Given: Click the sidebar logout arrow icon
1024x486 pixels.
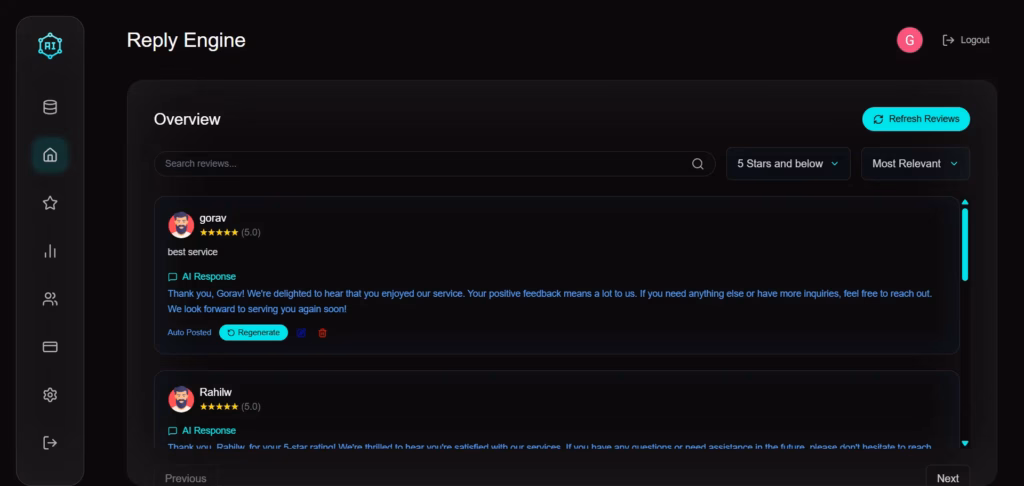Looking at the screenshot, I should pos(50,443).
